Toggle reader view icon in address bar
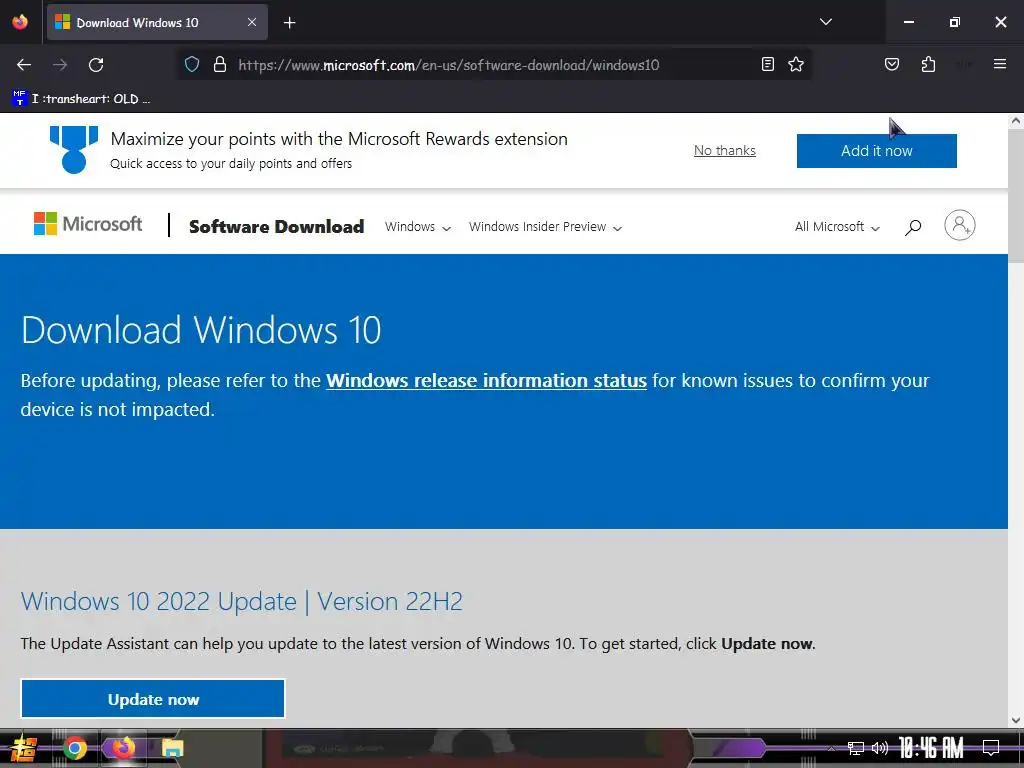The width and height of the screenshot is (1024, 768). (x=768, y=64)
